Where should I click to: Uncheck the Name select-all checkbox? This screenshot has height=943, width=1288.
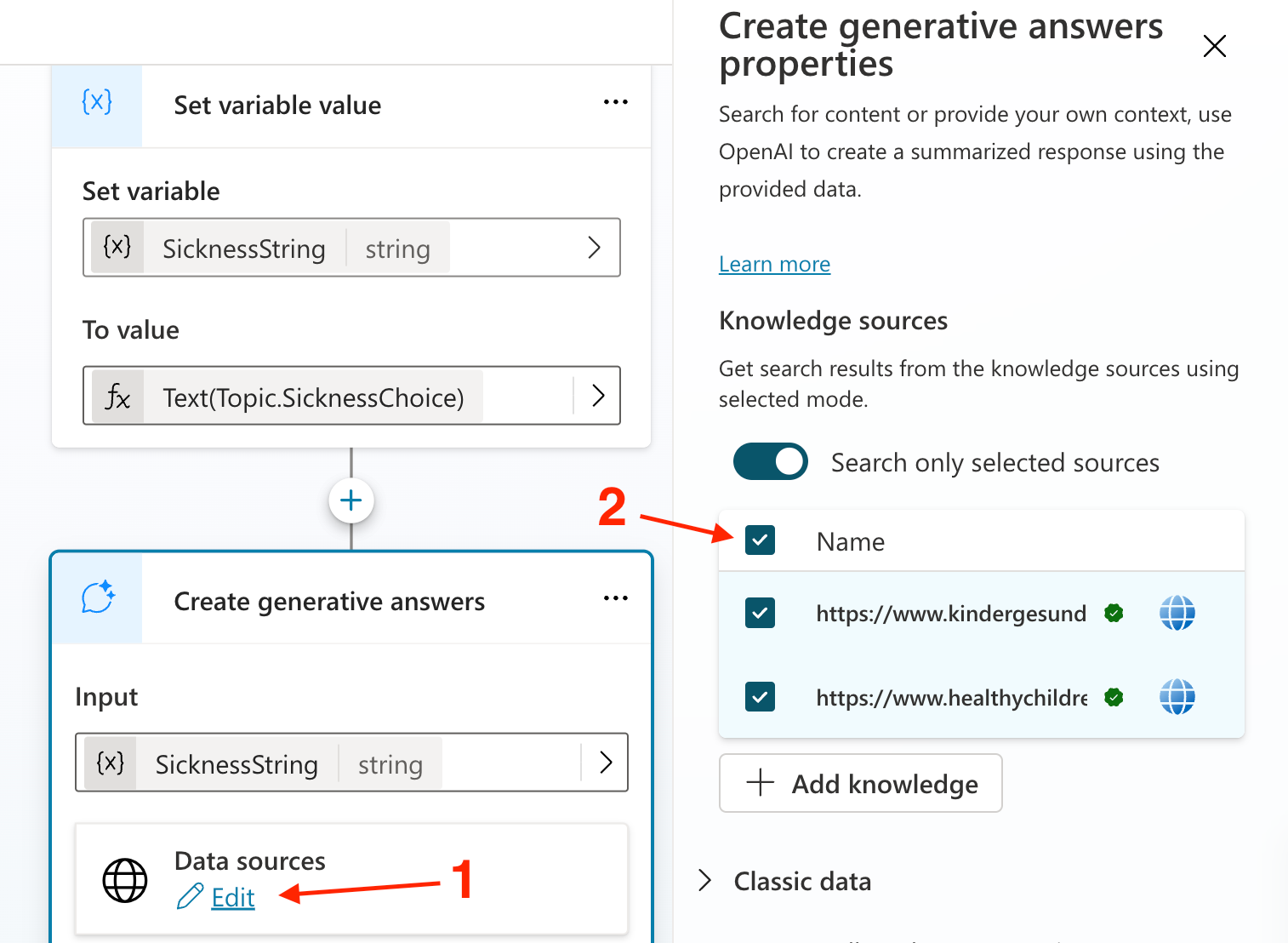[760, 540]
